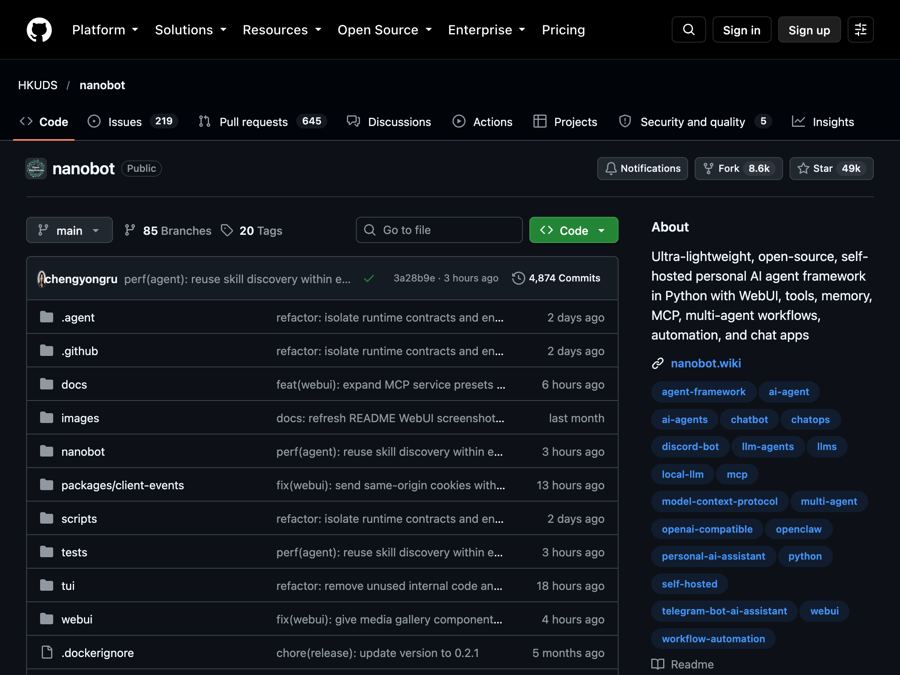Open the Pricing page
The image size is (900, 675).
coord(563,30)
